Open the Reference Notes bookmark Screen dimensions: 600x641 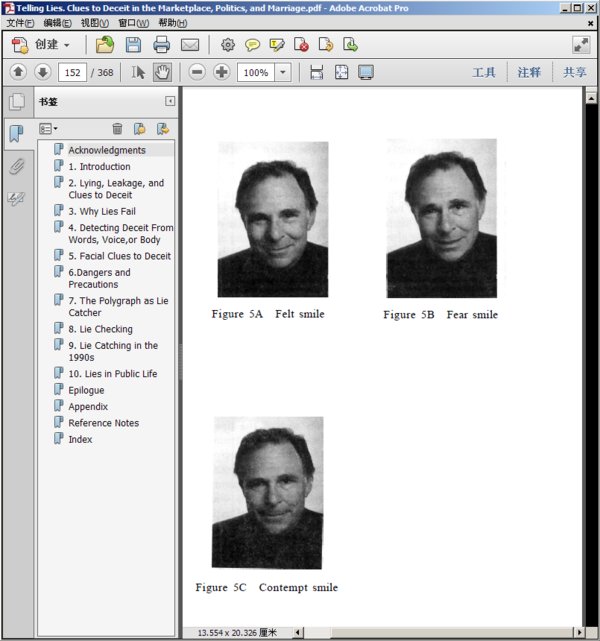point(103,423)
